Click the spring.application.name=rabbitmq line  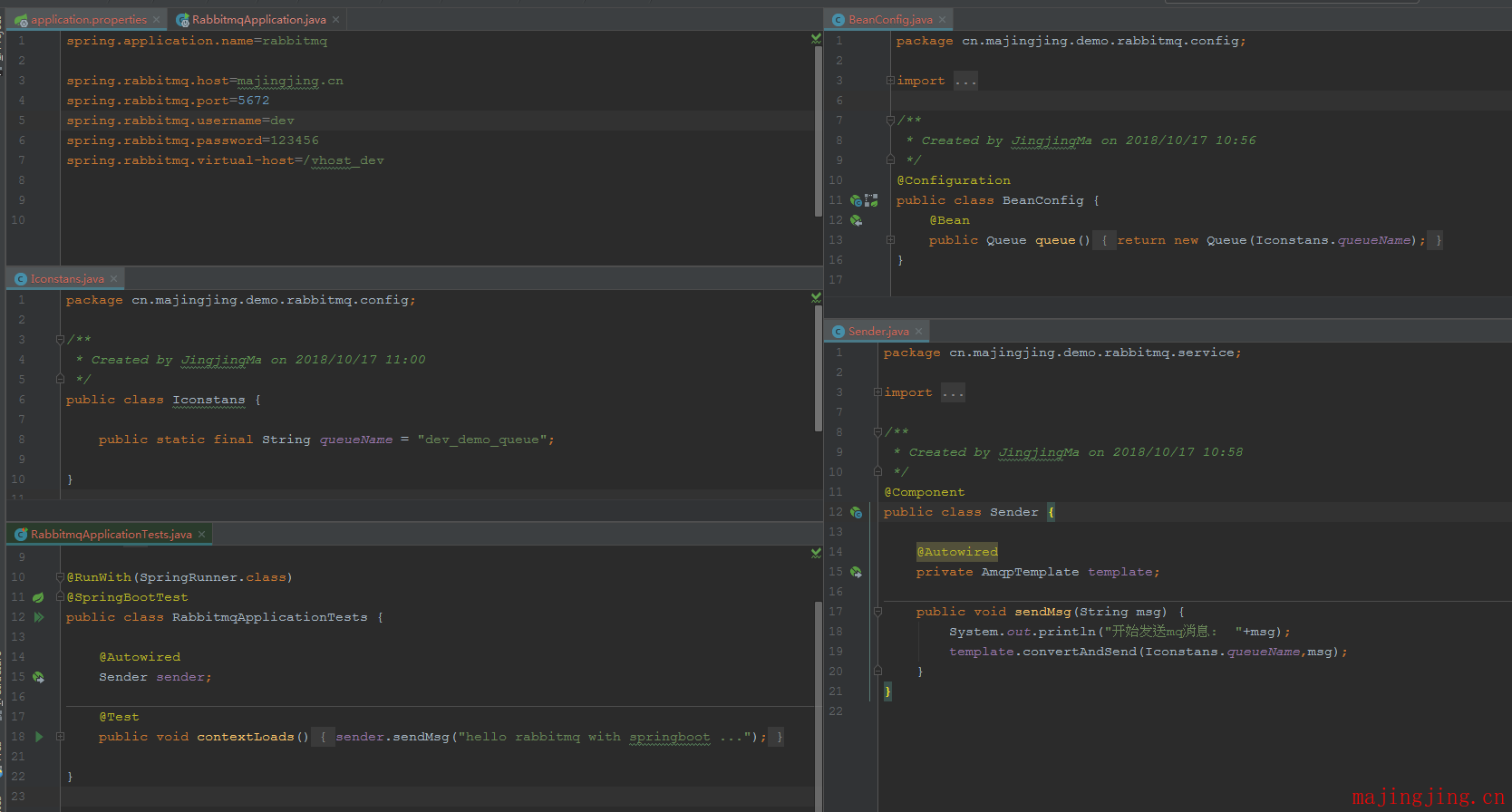tap(197, 41)
